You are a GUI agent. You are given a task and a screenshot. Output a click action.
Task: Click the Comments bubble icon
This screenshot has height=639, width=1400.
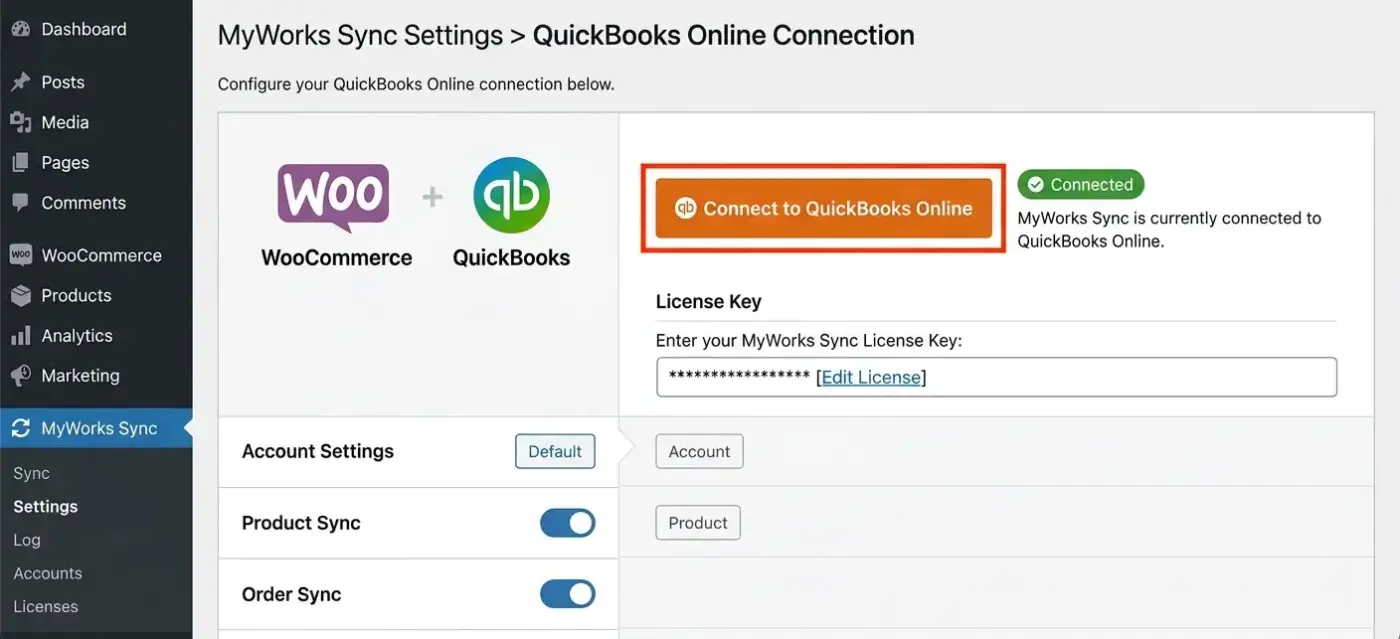coord(20,202)
